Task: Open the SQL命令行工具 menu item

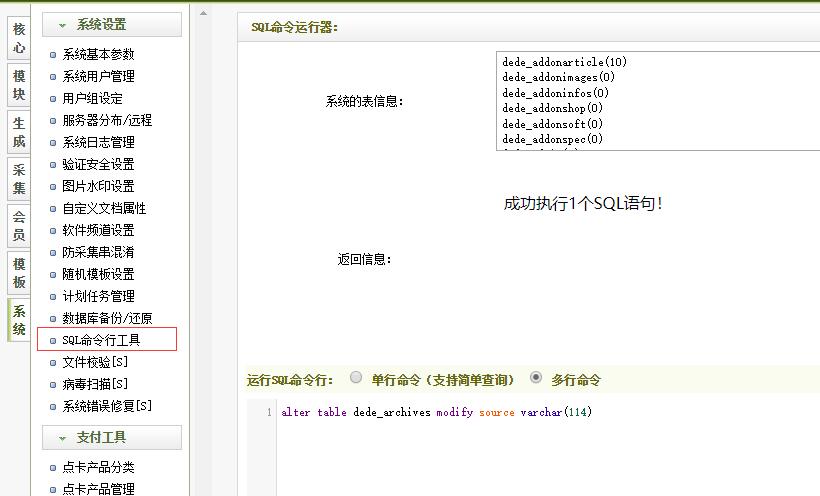Action: point(101,340)
